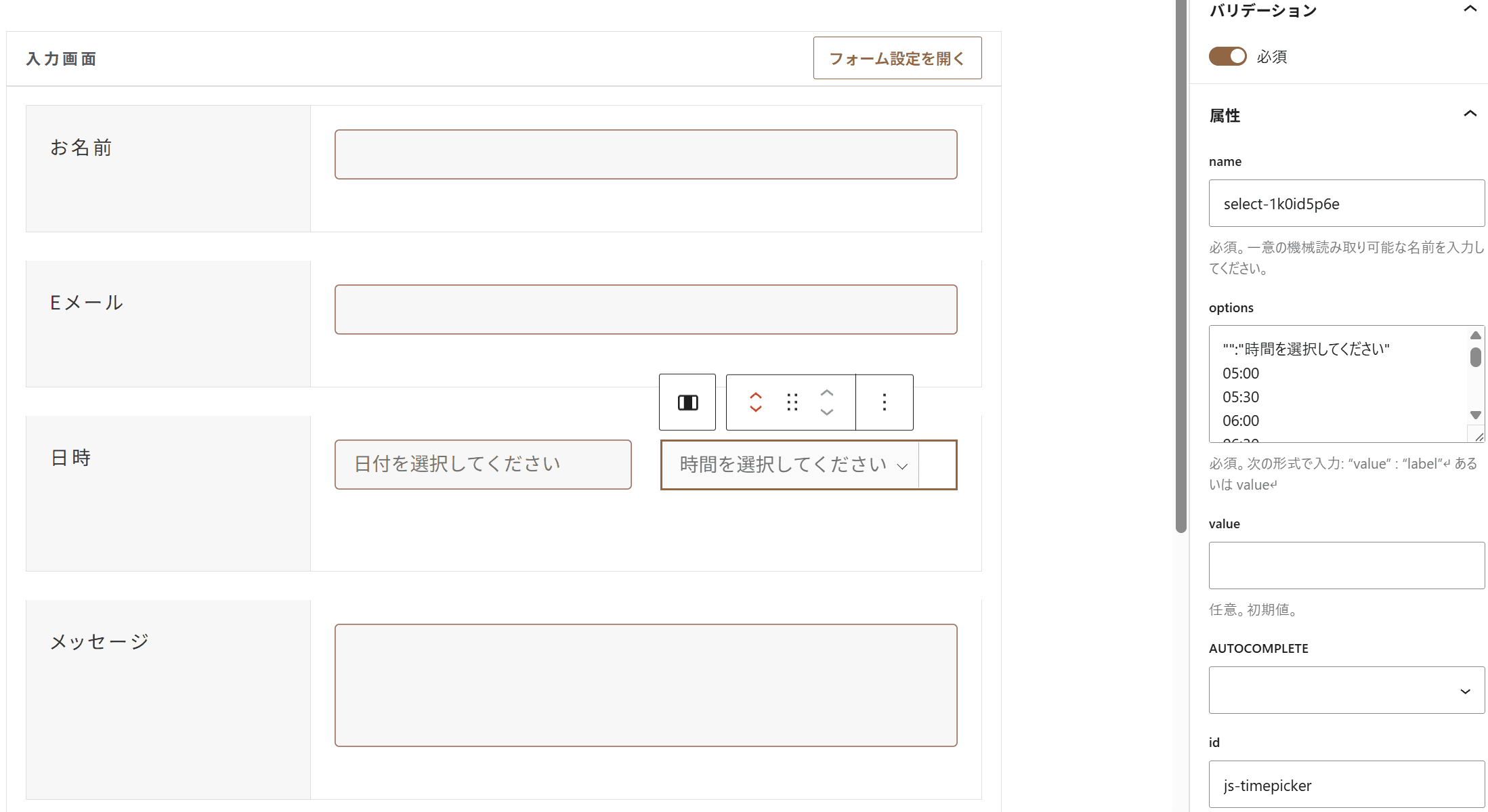Screen dimensions: 1488x812
Task: Collapse the 属性 panel section
Action: coord(1470,114)
